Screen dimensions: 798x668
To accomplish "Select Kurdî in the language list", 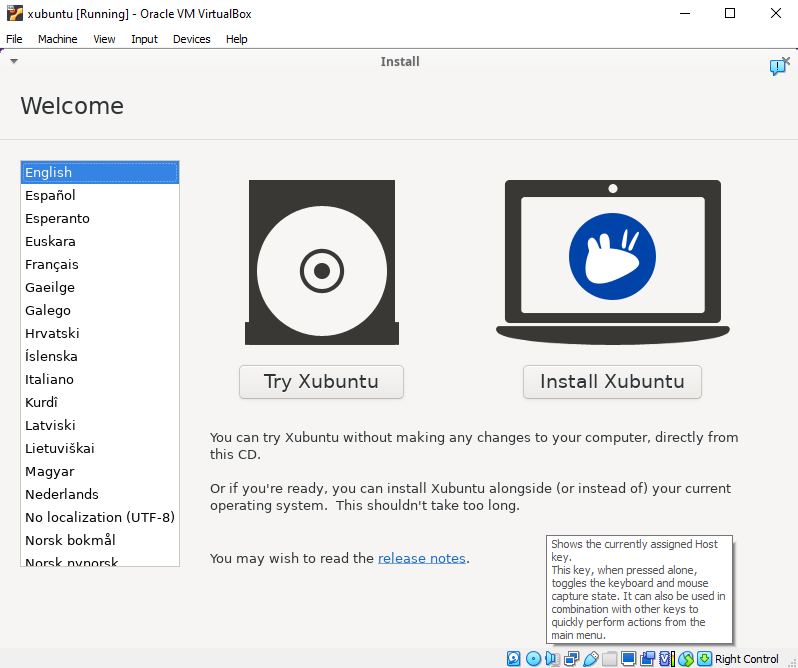I will [x=100, y=402].
